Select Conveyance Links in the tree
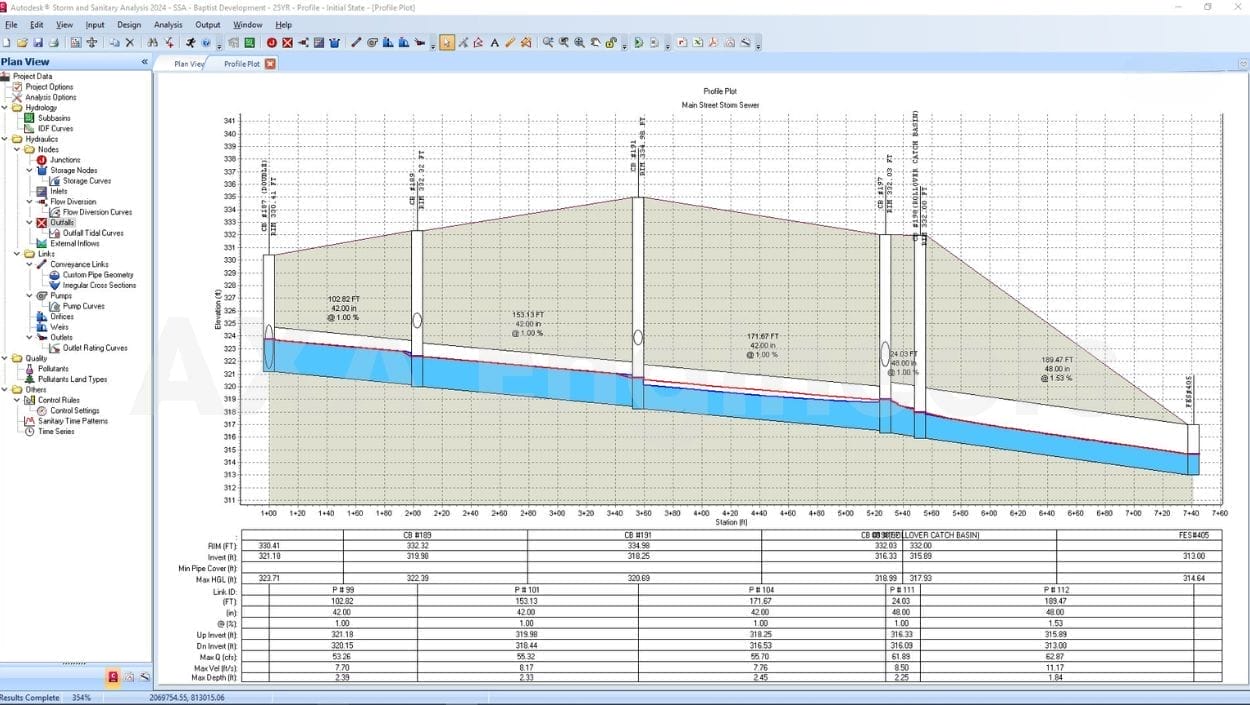Screen dimensions: 1250x705 pyautogui.click(x=79, y=265)
